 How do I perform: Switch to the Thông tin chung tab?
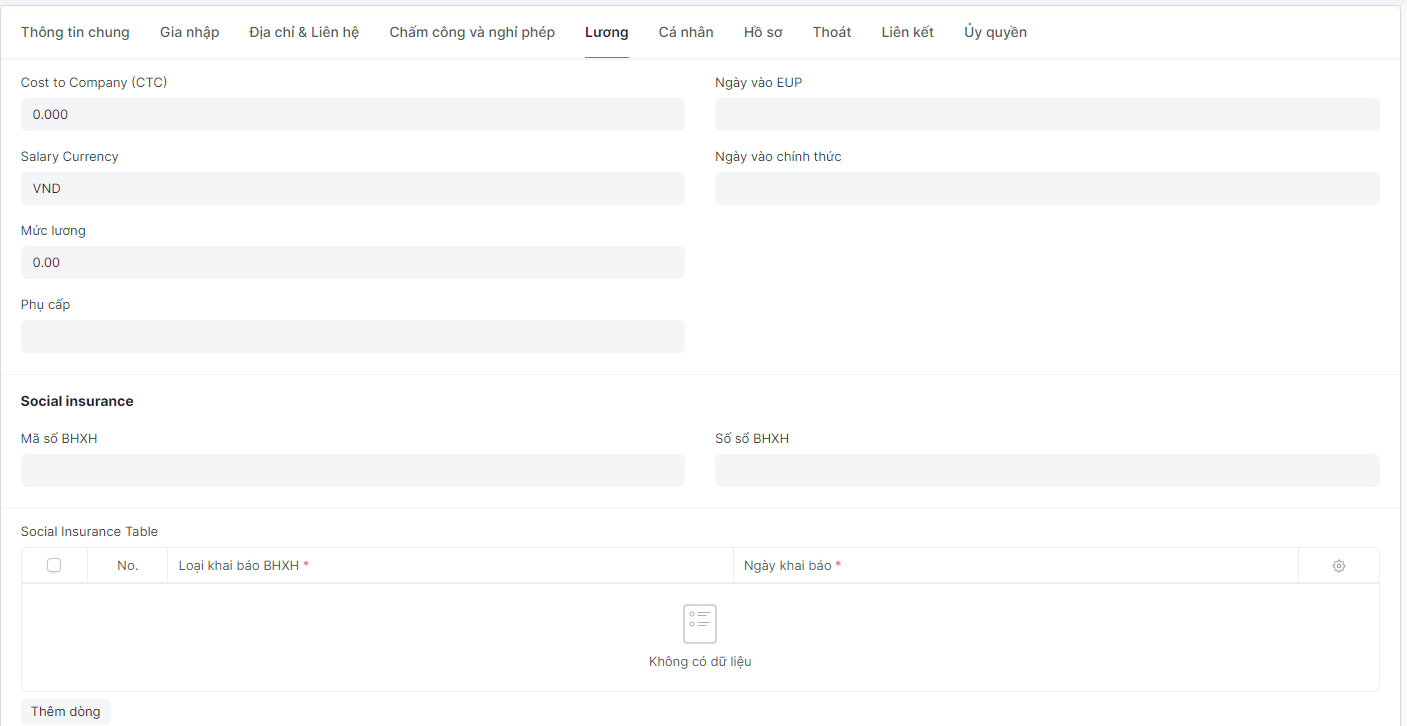[x=75, y=32]
